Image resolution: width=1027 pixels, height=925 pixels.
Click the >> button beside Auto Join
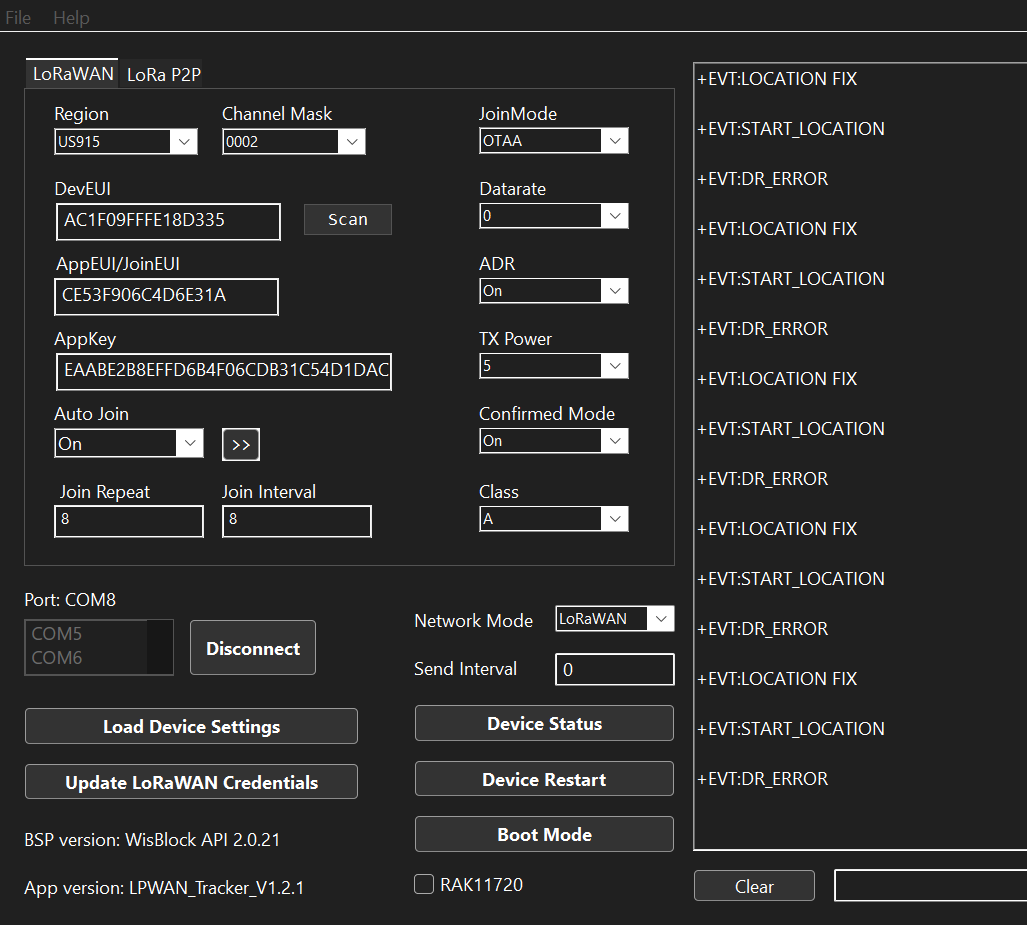click(241, 445)
